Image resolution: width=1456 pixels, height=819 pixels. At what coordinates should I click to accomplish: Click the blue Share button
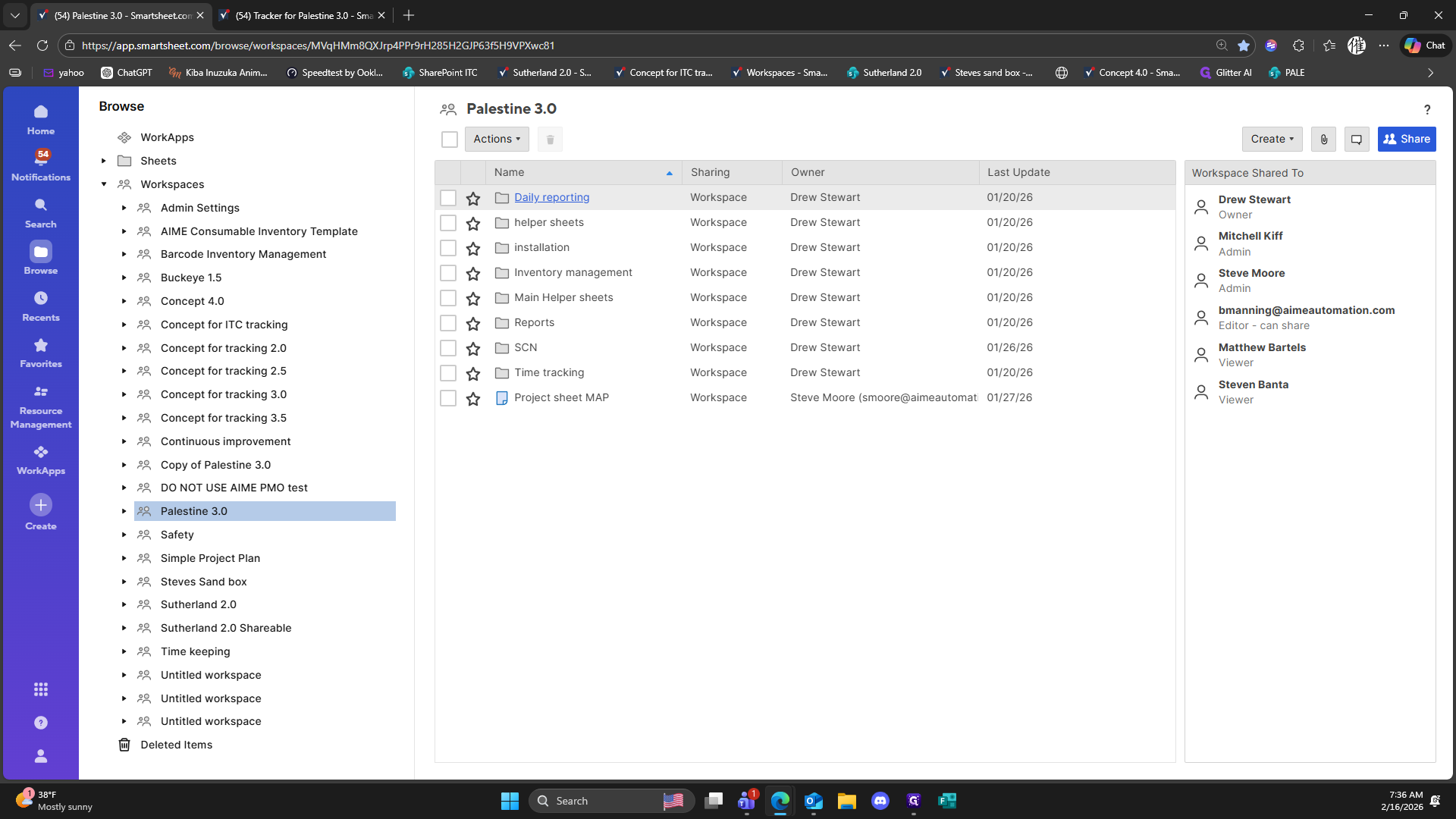(x=1407, y=140)
